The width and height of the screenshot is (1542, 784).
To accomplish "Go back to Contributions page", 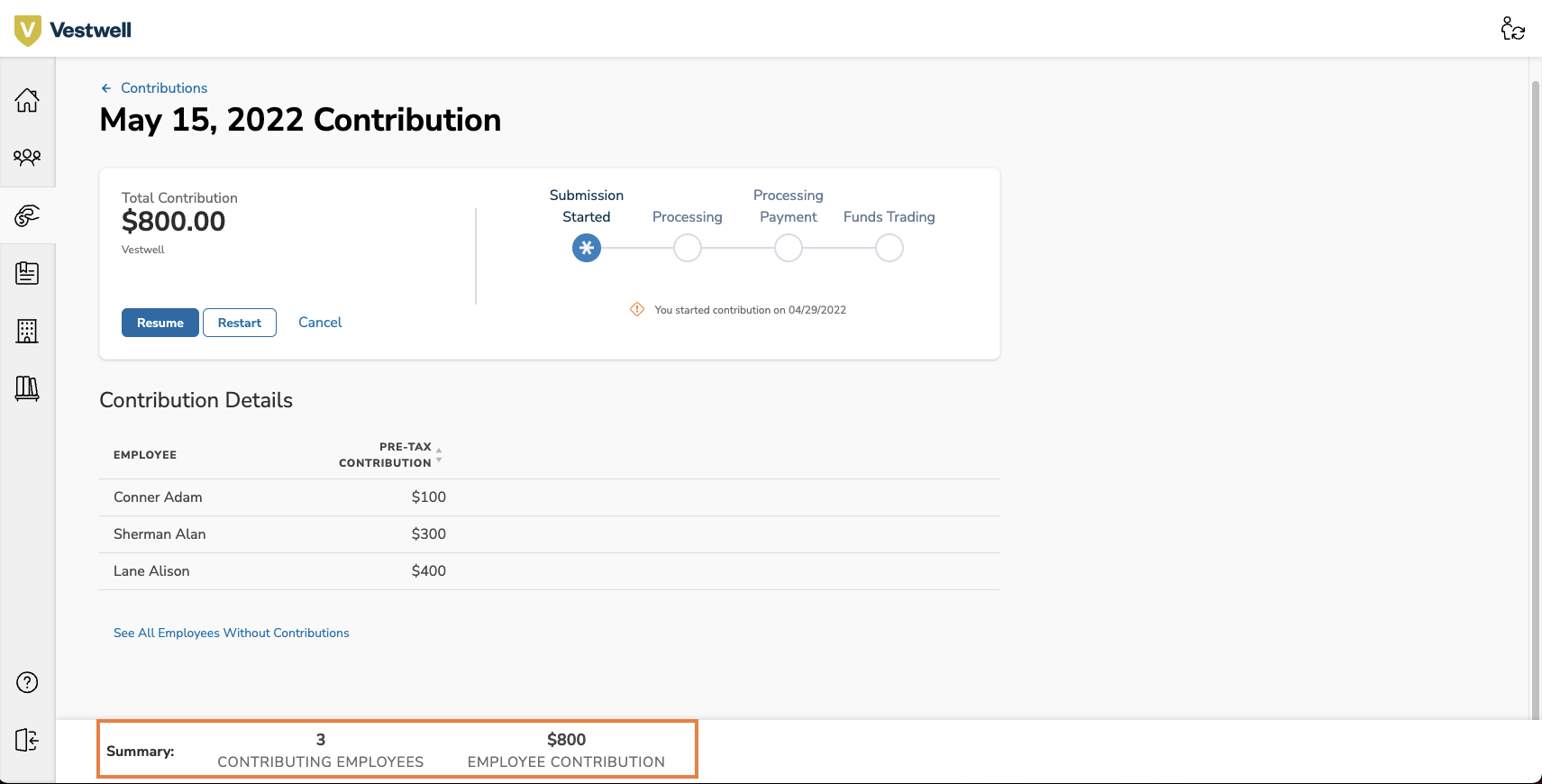I will click(x=163, y=88).
